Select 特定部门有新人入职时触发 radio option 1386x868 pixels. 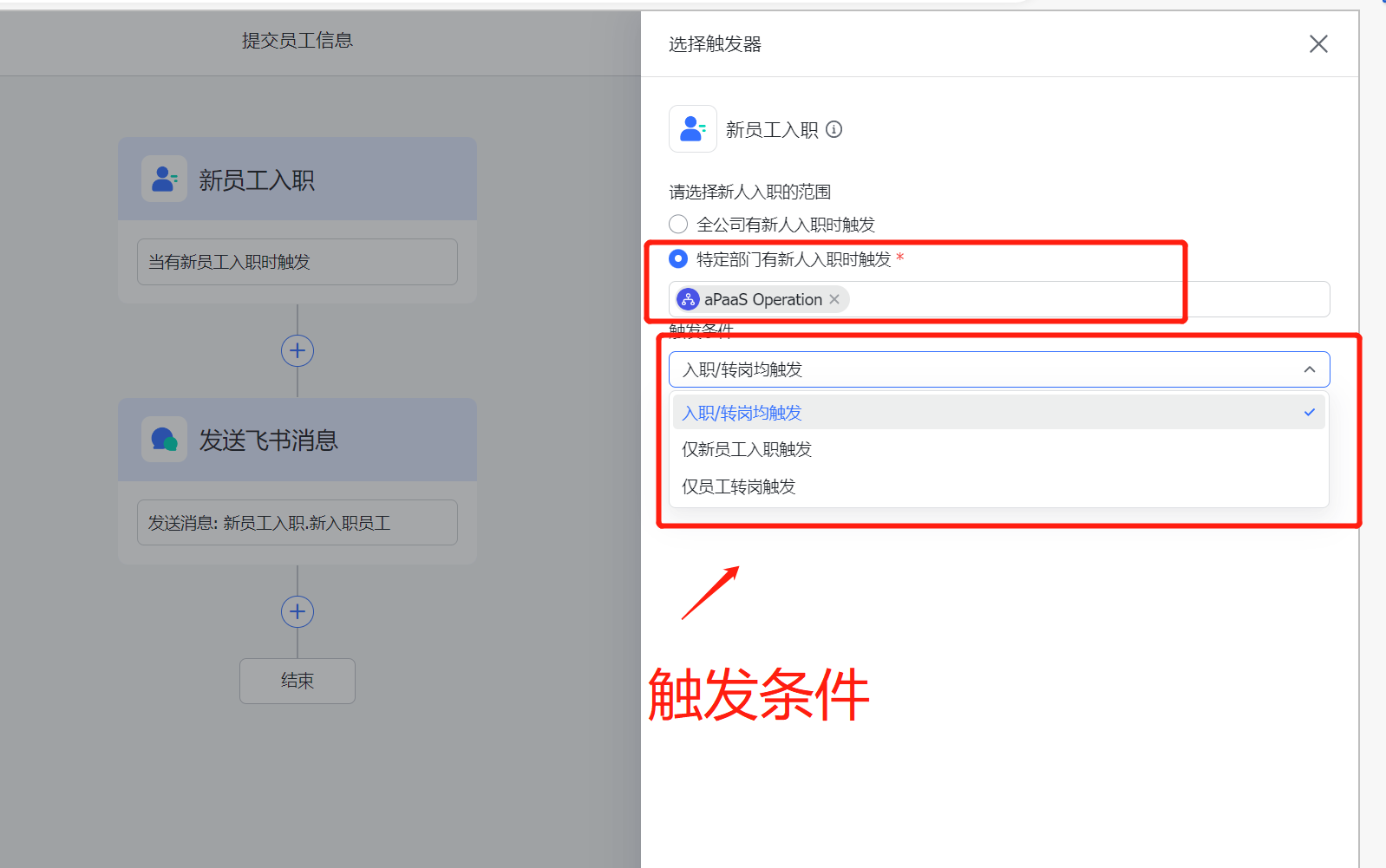pos(678,259)
